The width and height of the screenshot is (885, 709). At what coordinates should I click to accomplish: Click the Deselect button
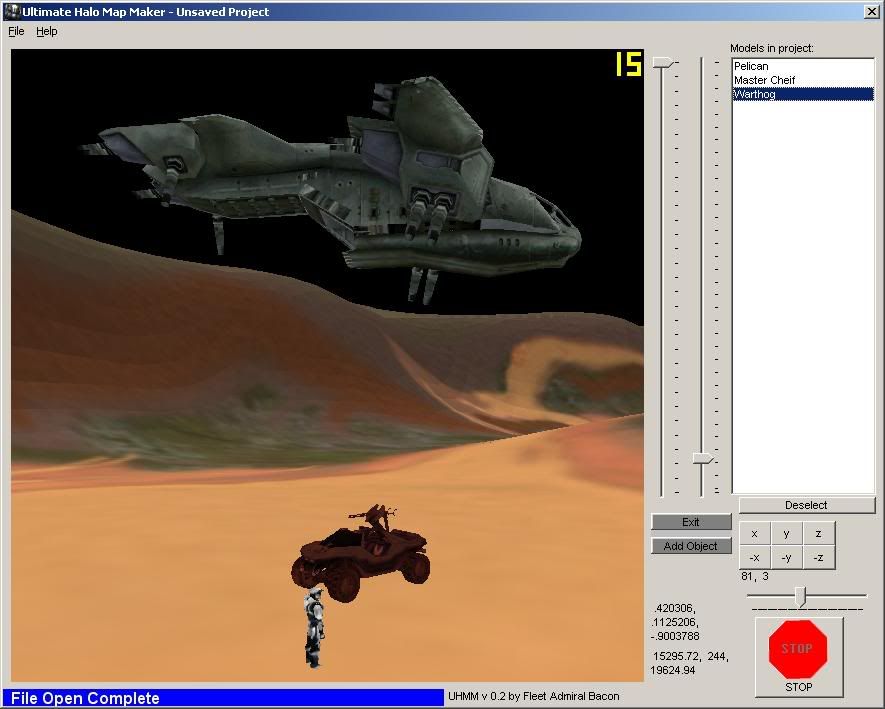pos(807,505)
